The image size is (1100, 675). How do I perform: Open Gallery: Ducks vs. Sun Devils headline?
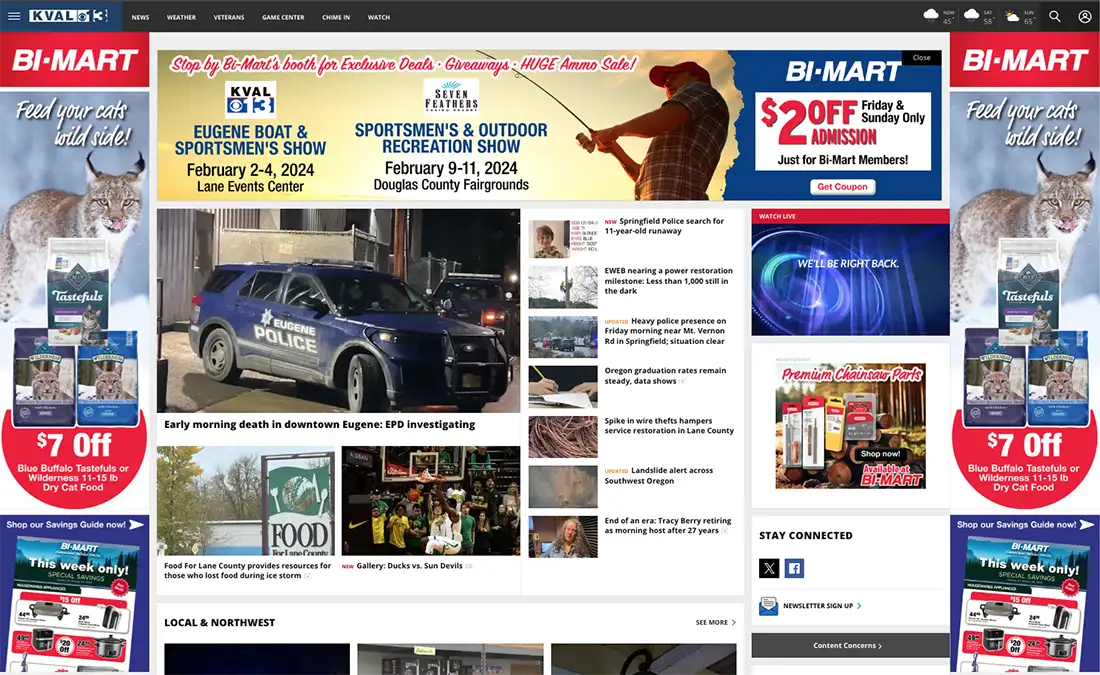click(x=409, y=566)
